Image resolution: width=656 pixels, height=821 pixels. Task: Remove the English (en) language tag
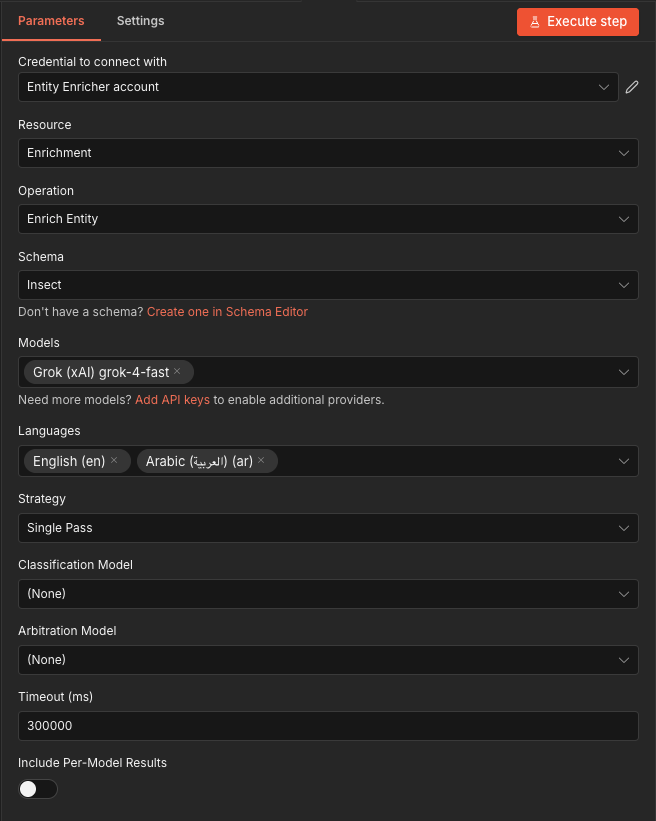click(x=114, y=460)
